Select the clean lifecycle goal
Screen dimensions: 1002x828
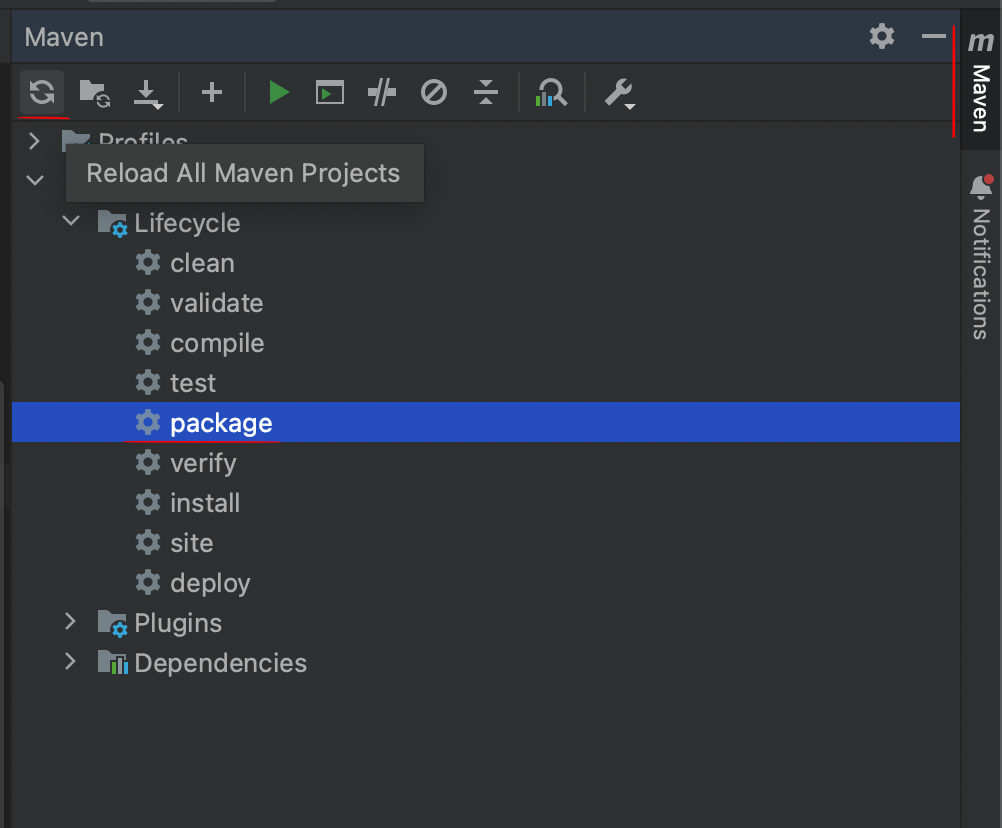click(x=185, y=263)
